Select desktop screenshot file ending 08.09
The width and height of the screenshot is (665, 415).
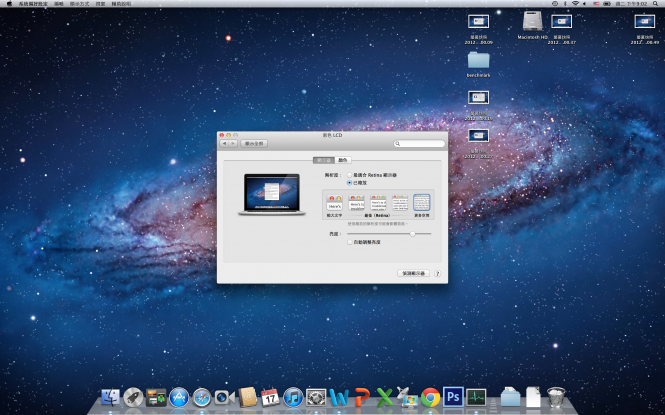478,21
